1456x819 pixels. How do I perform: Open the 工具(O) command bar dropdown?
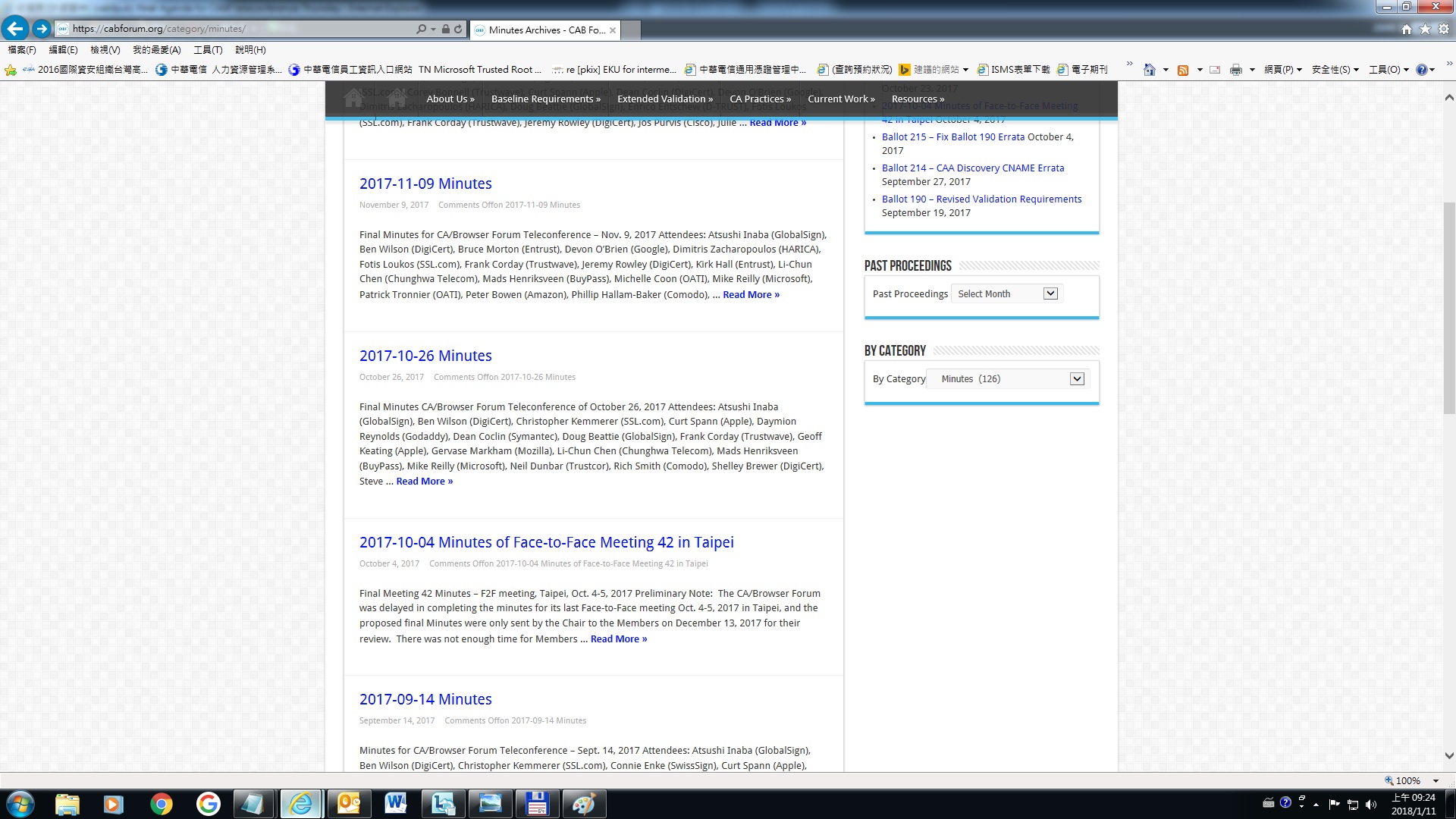coord(1389,70)
